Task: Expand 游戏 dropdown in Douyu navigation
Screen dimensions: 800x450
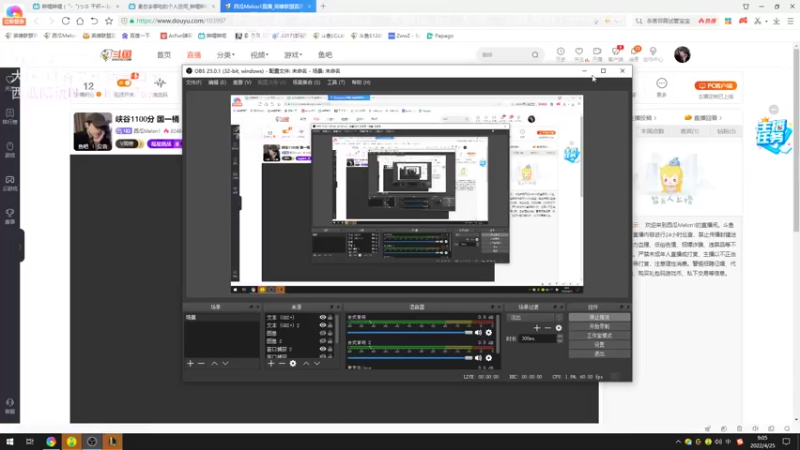Action: pos(293,55)
